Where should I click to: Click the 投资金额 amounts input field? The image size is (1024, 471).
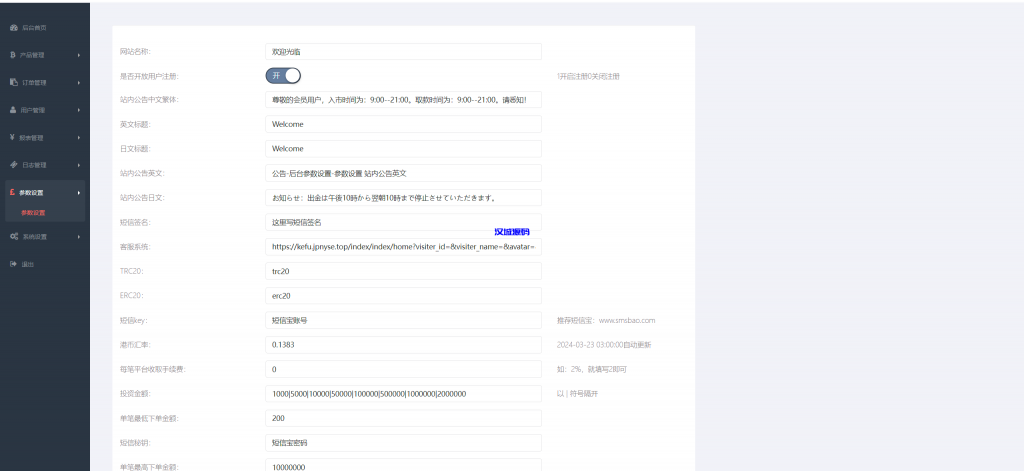pyautogui.click(x=403, y=394)
